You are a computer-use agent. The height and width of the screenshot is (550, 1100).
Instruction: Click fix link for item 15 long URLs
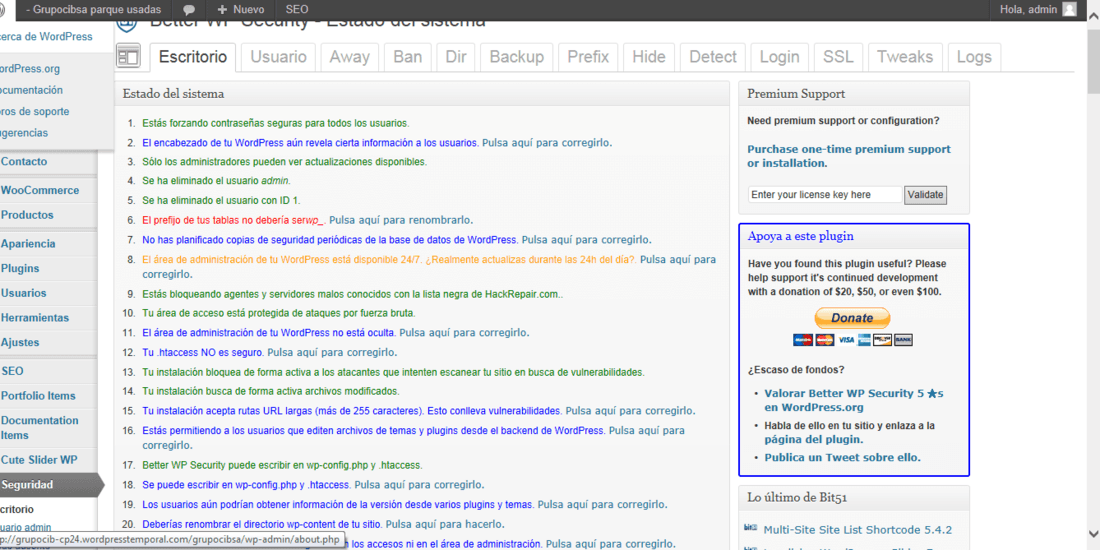(631, 410)
